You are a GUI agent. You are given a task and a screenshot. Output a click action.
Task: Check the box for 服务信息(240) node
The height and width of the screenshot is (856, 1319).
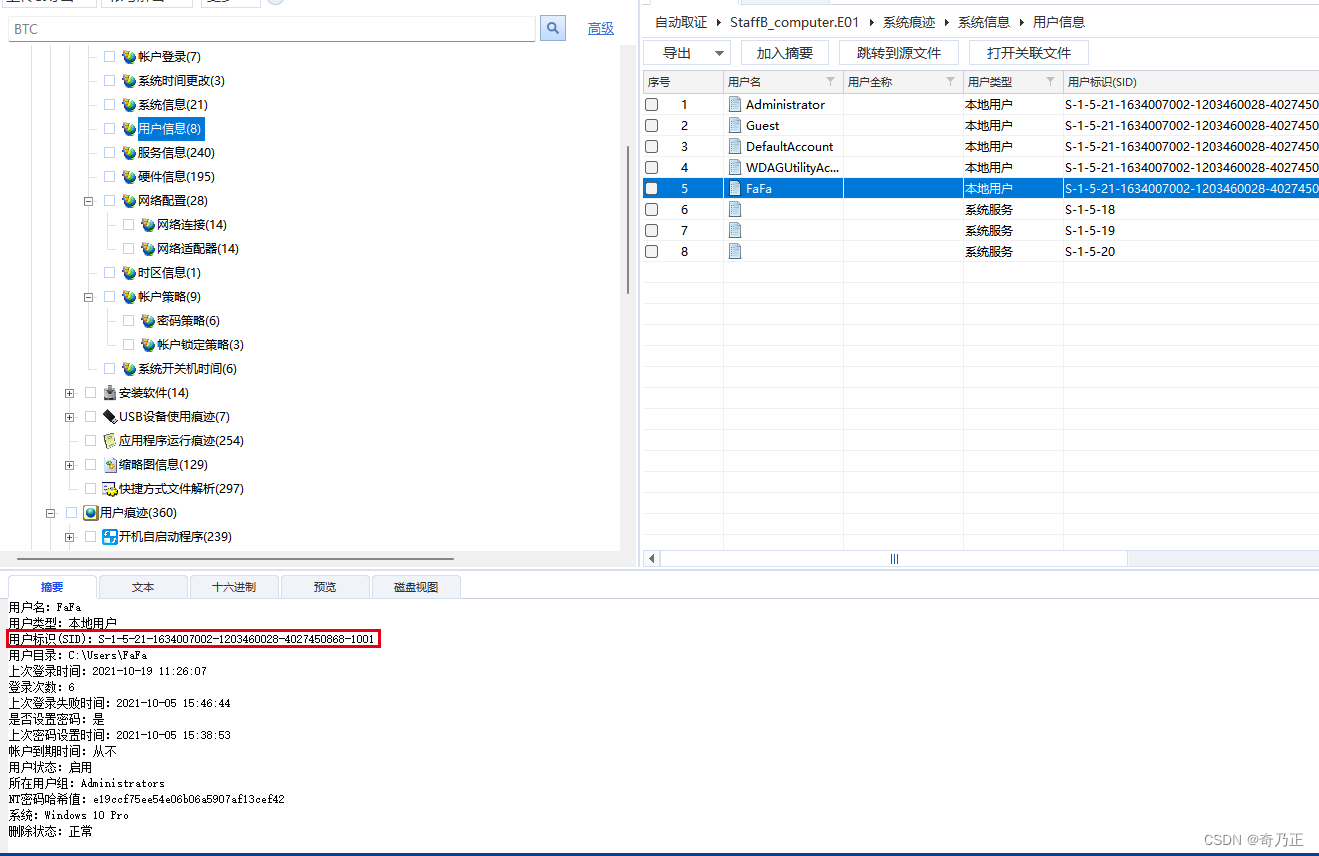[110, 153]
